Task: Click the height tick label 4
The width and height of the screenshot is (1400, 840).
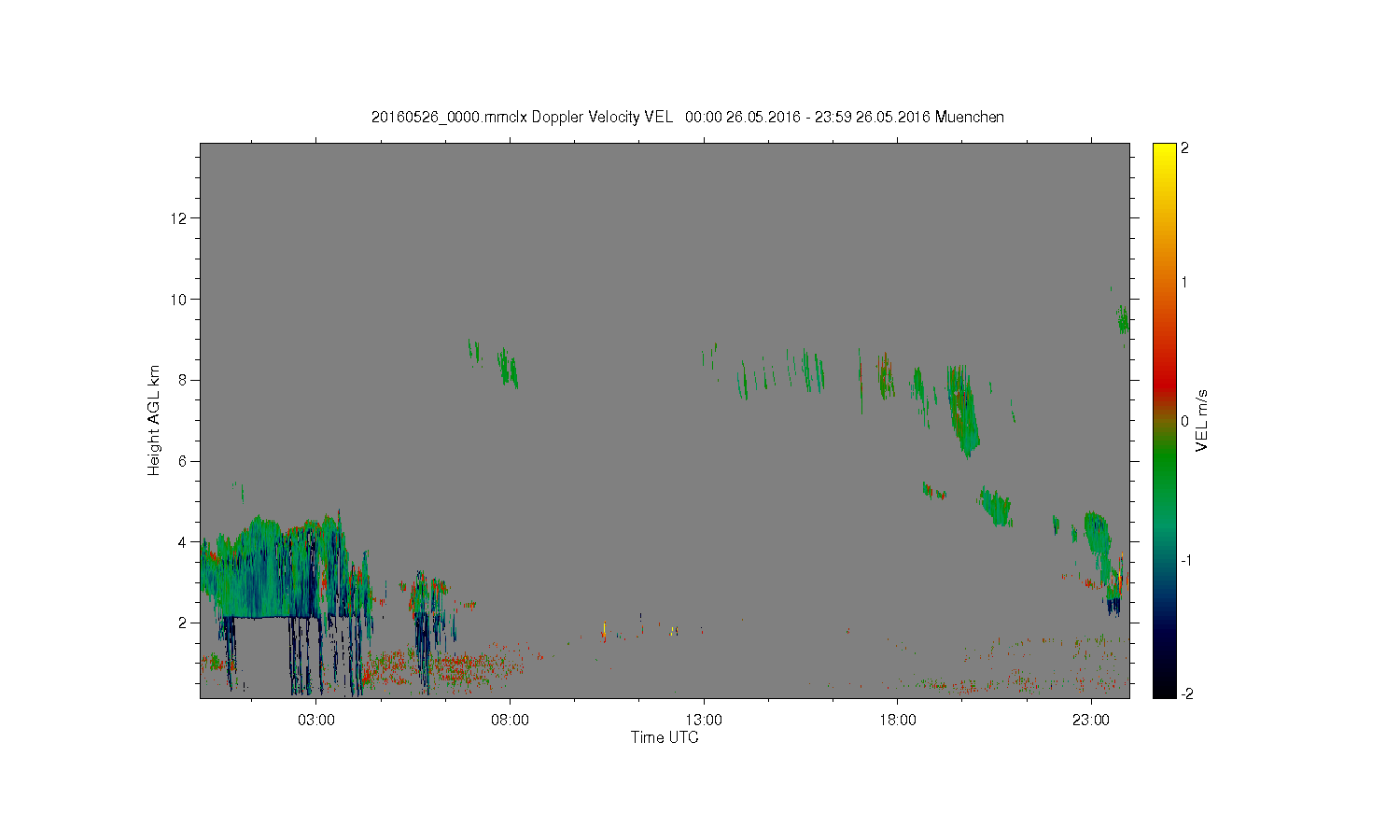Action: coord(183,542)
